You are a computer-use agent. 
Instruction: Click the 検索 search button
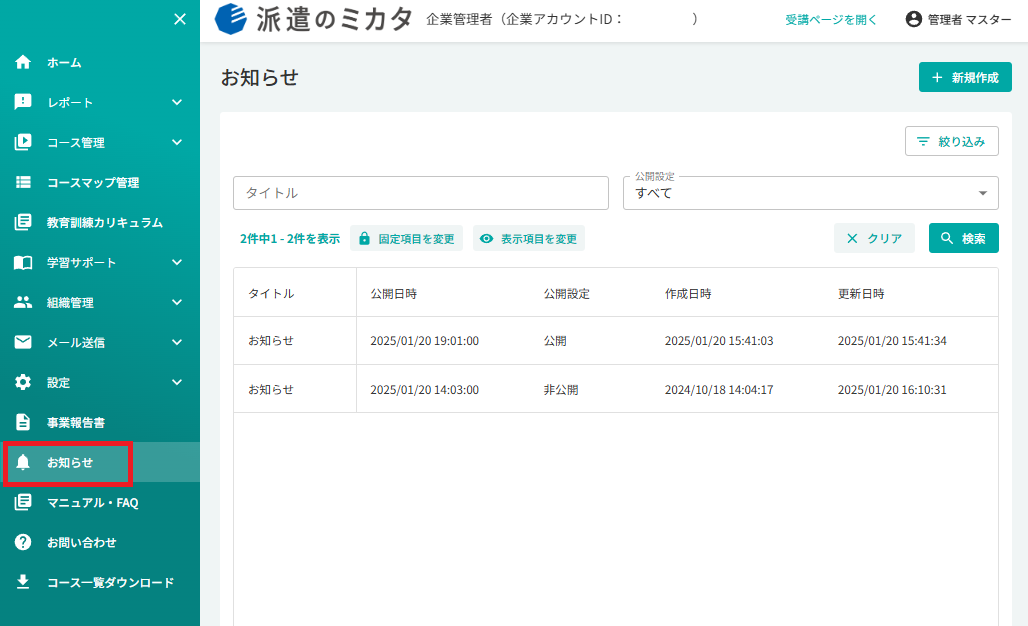[x=964, y=238]
